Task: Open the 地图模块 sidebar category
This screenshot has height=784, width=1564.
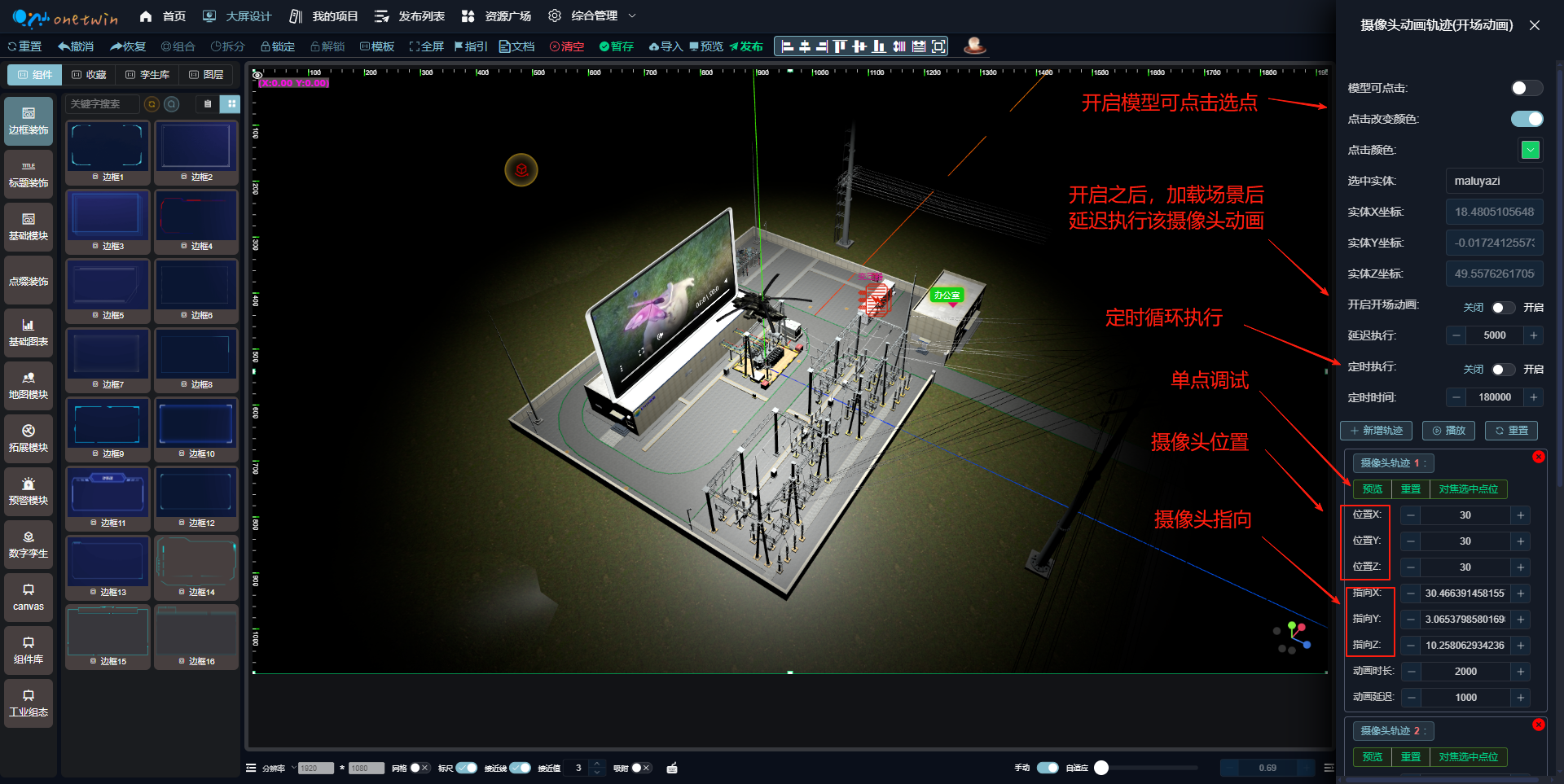Action: 29,386
